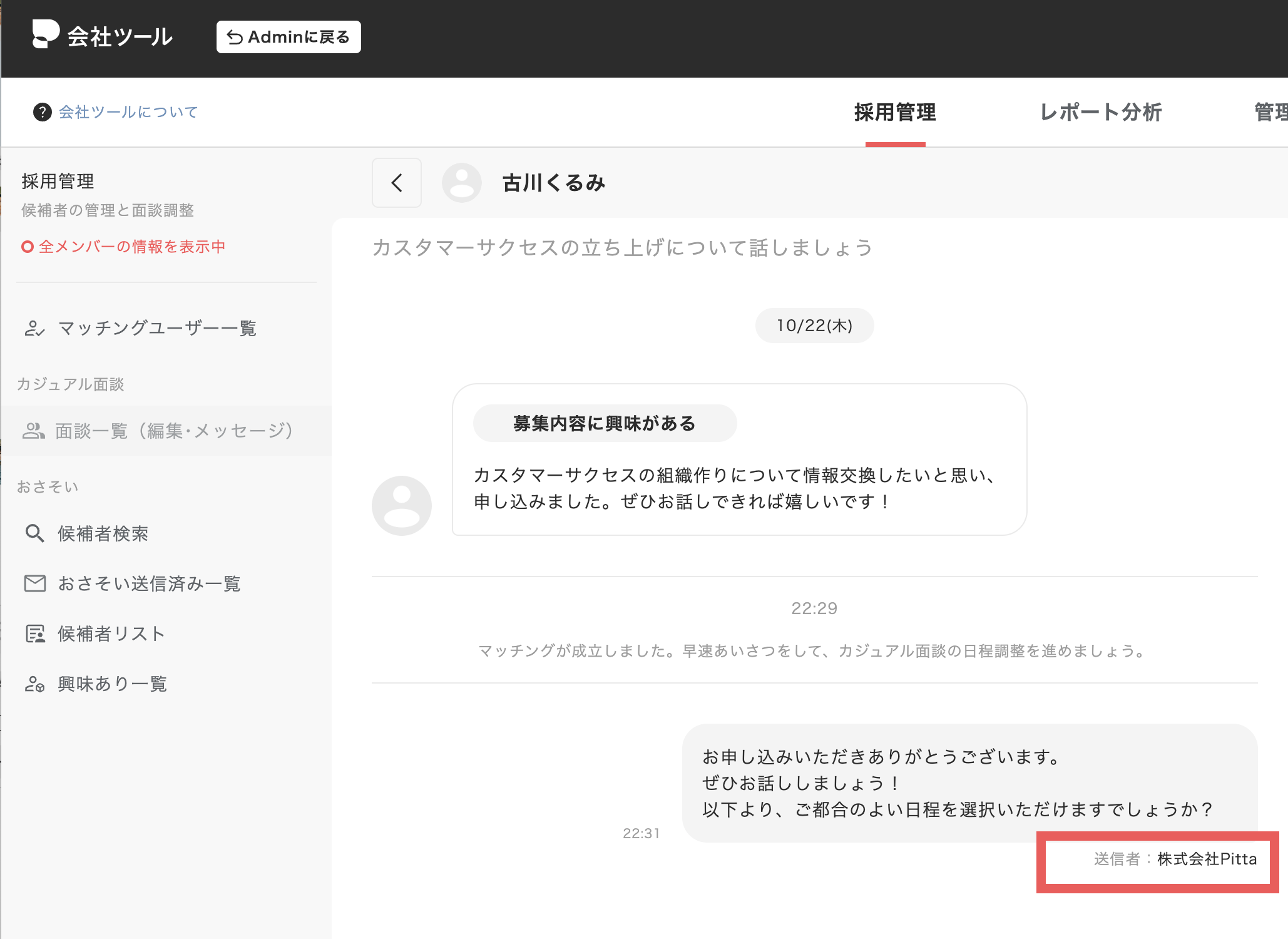Switch to the 採用管理 tab
The height and width of the screenshot is (939, 1288).
pos(895,113)
